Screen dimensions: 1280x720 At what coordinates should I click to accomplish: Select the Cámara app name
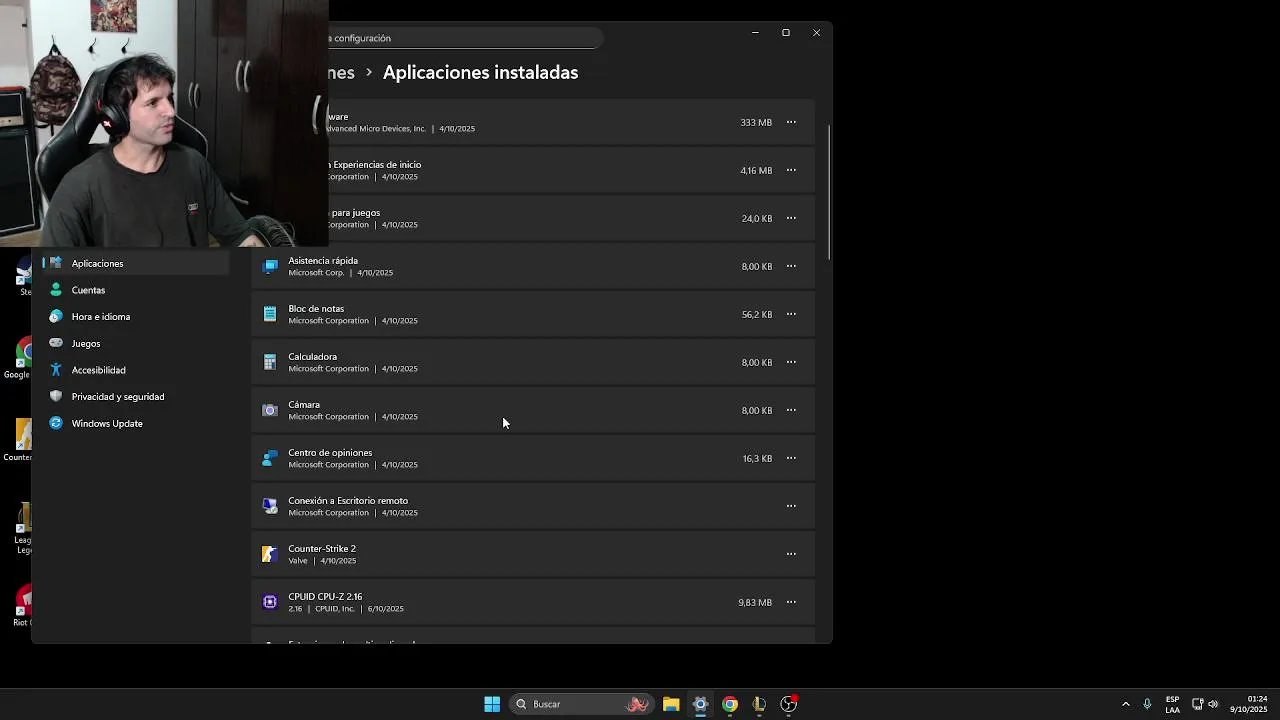click(304, 405)
